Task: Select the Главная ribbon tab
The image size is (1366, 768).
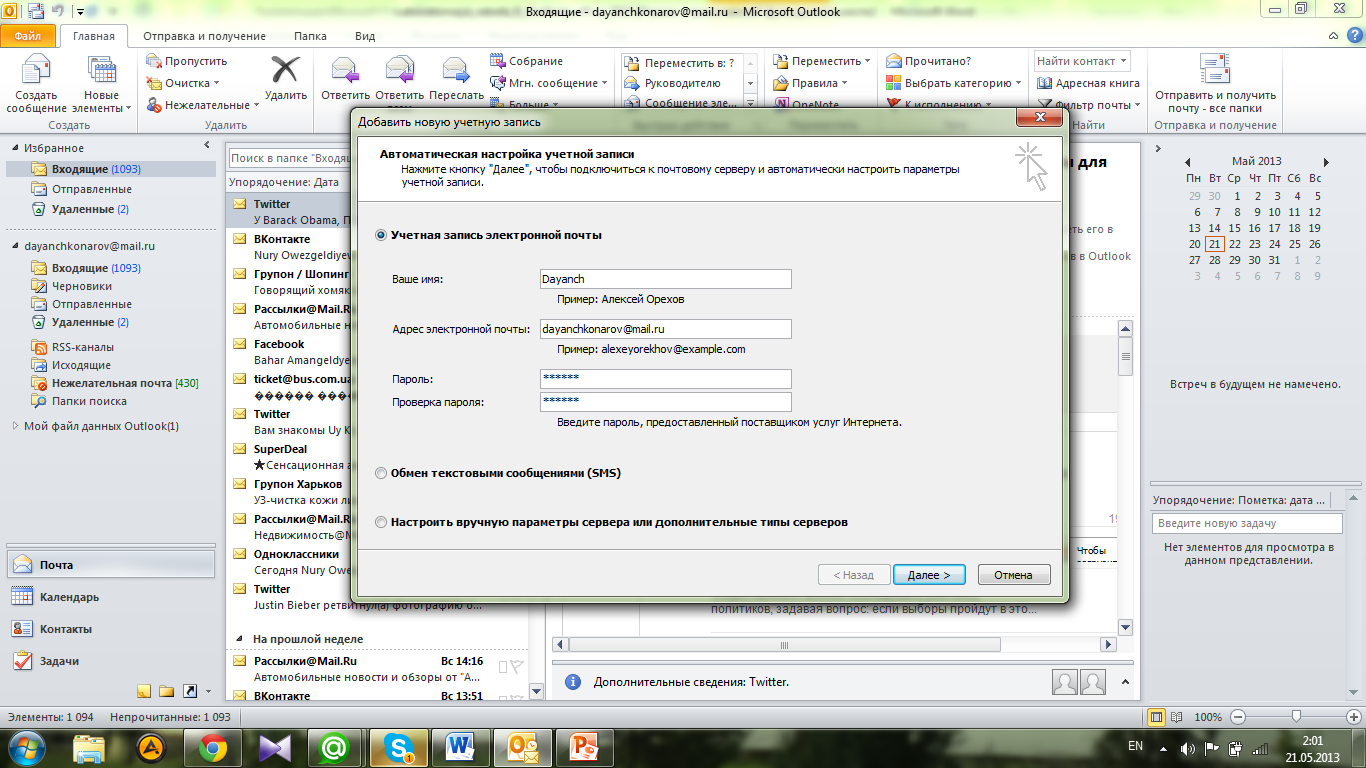Action: 94,36
